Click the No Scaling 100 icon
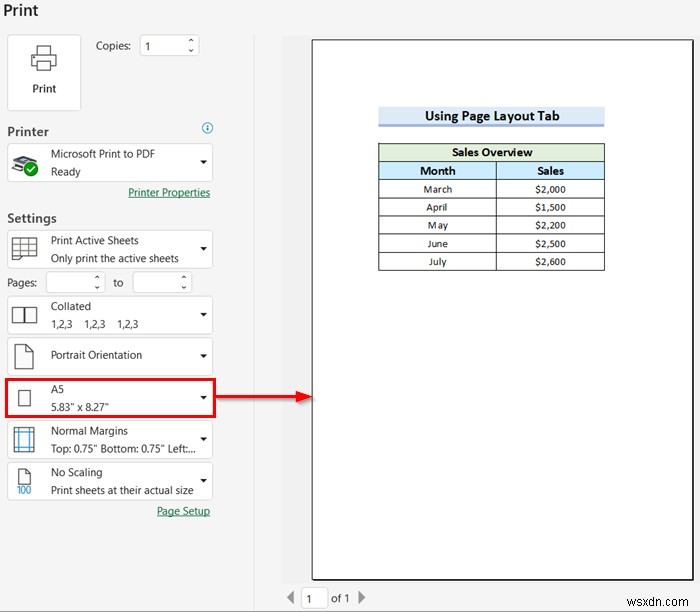Image resolution: width=700 pixels, height=612 pixels. (24, 482)
